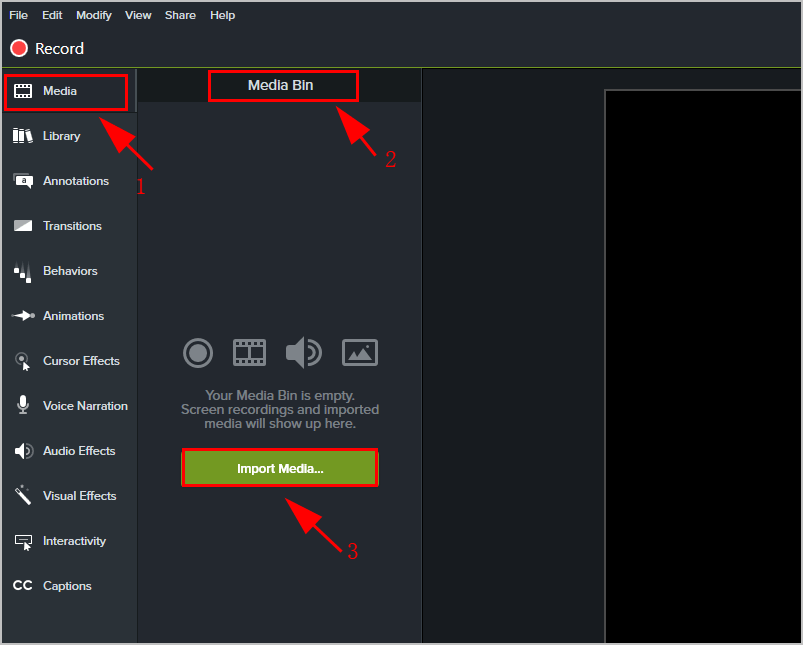The width and height of the screenshot is (803, 645).
Task: Click the image icon in the empty Media Bin
Action: pos(359,352)
